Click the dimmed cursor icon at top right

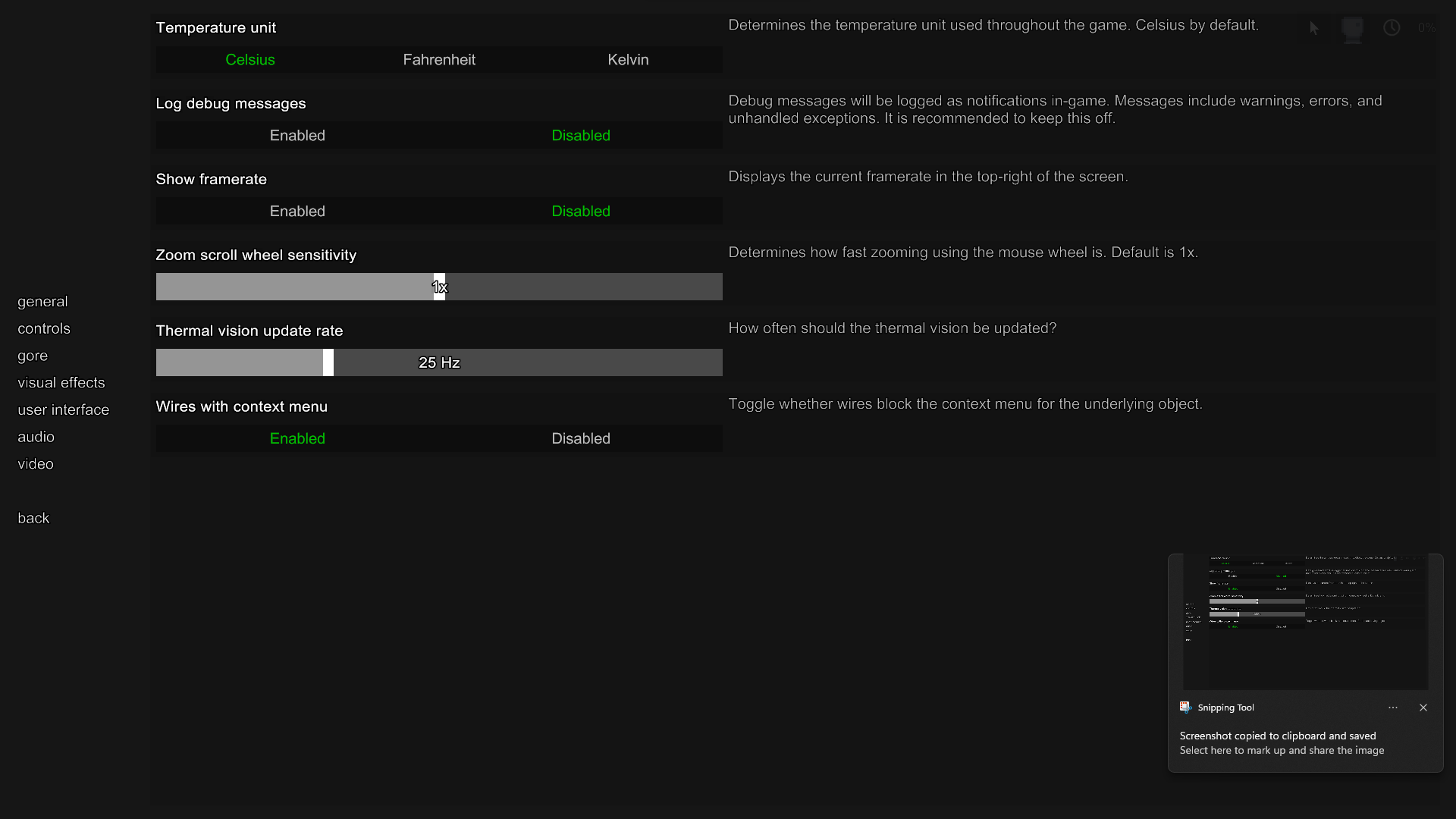tap(1314, 28)
